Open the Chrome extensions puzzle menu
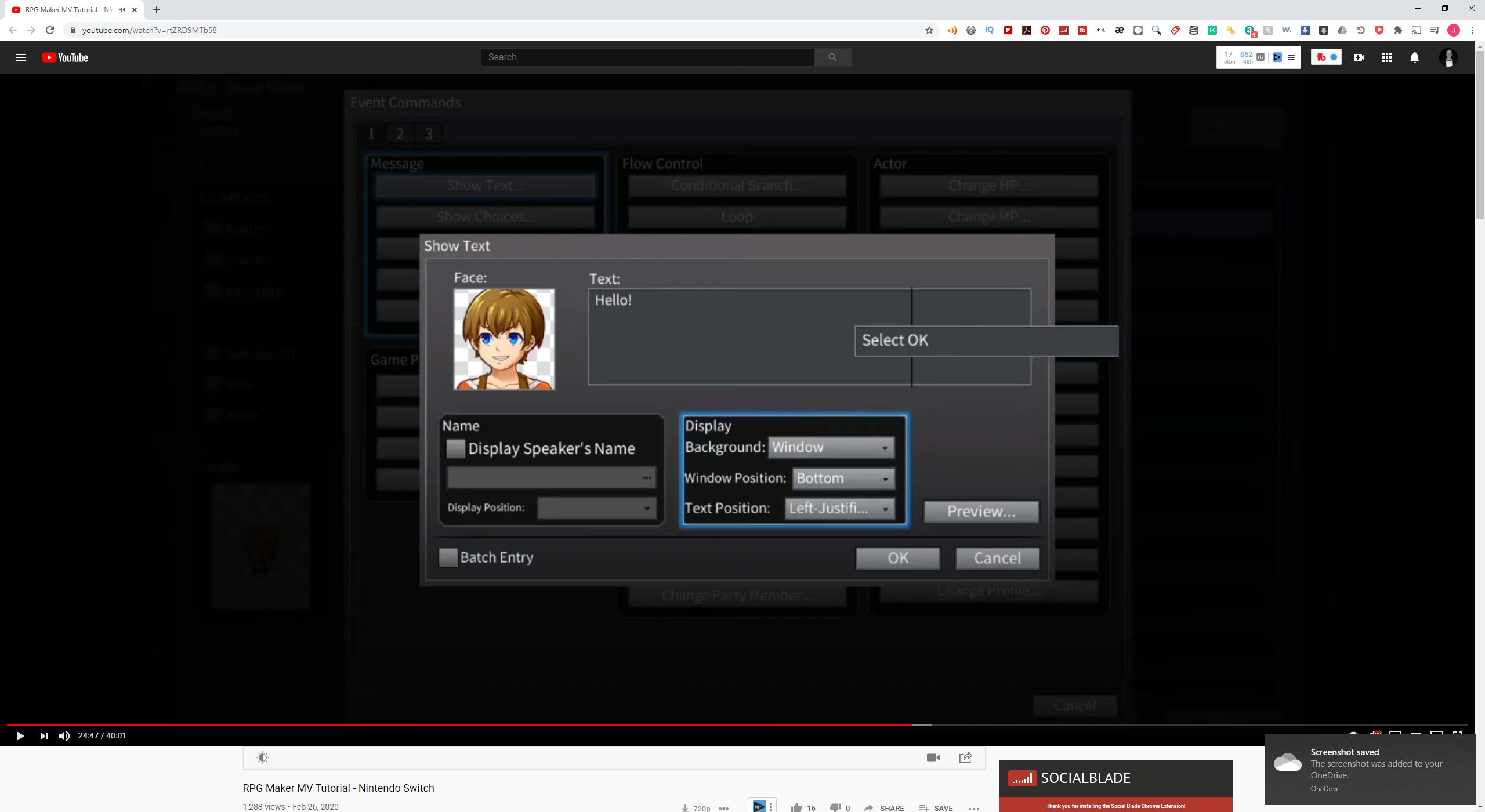The height and width of the screenshot is (812, 1485). [x=1398, y=30]
